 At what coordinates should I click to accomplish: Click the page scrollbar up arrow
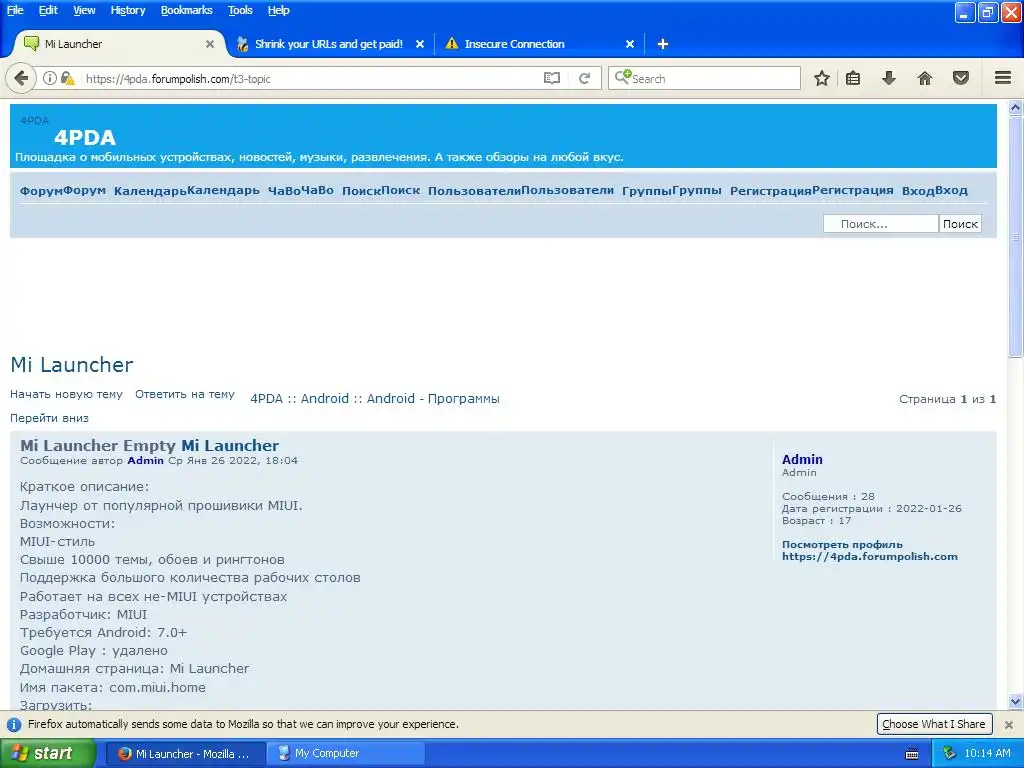[x=1015, y=108]
